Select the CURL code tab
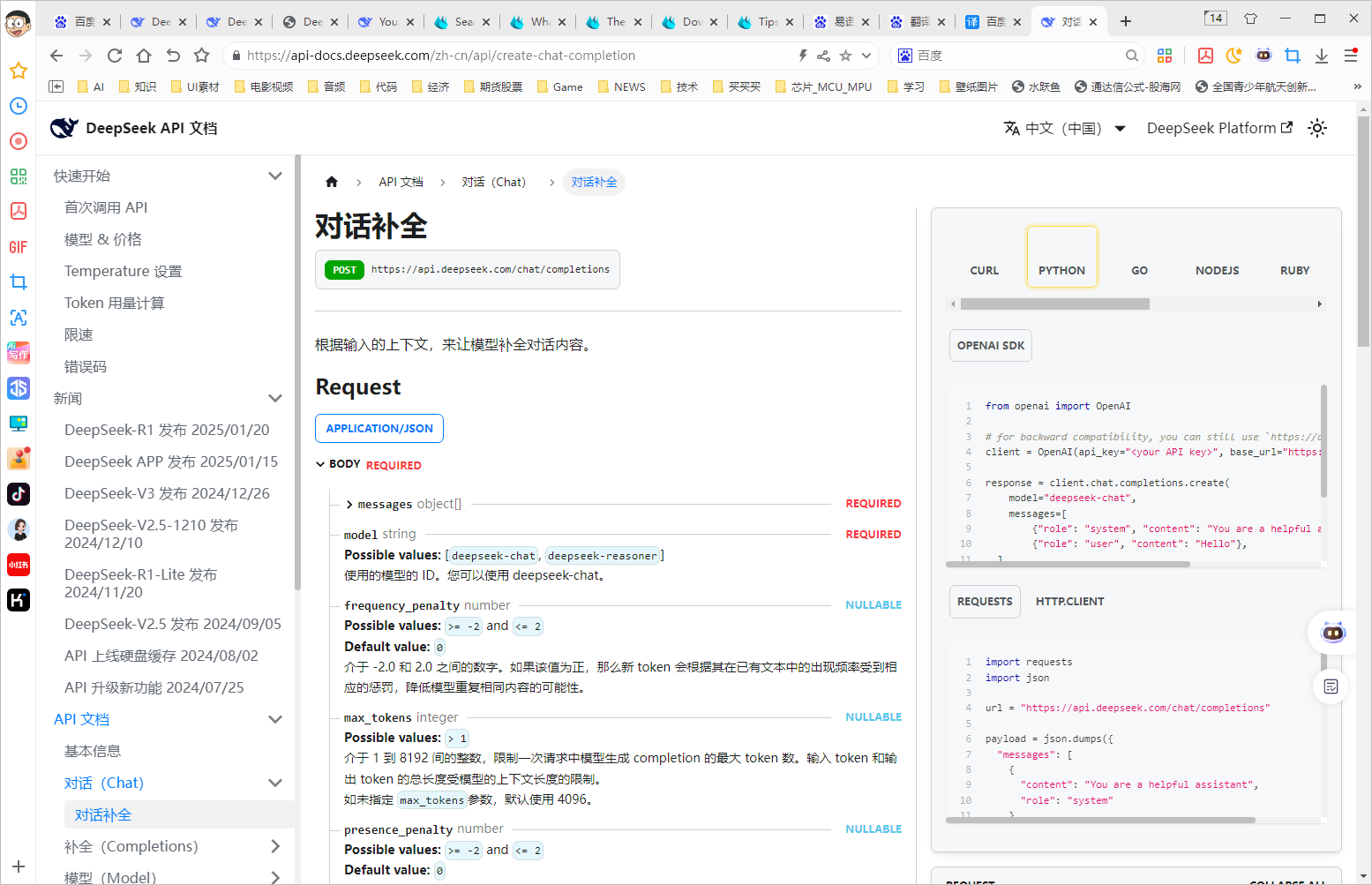Screen dimensions: 1372x885 [985, 257]
